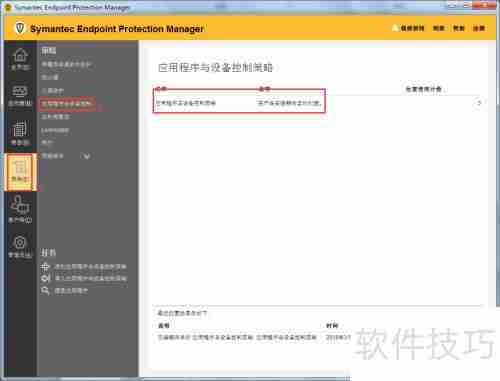This screenshot has height=381, width=500.
Task: Click the refresh link in header
Action: [x=438, y=28]
